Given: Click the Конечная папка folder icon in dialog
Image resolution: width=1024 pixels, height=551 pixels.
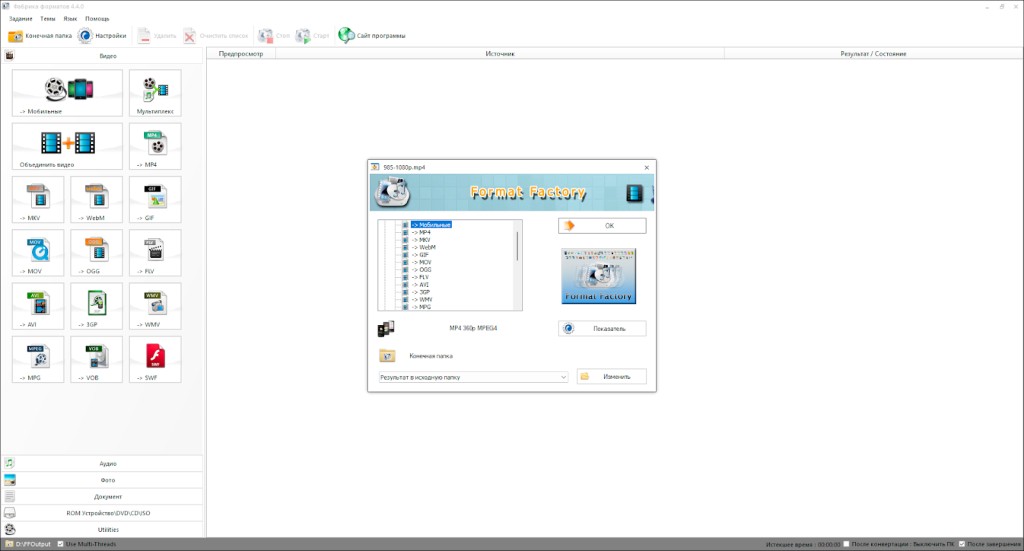Looking at the screenshot, I should coord(387,356).
